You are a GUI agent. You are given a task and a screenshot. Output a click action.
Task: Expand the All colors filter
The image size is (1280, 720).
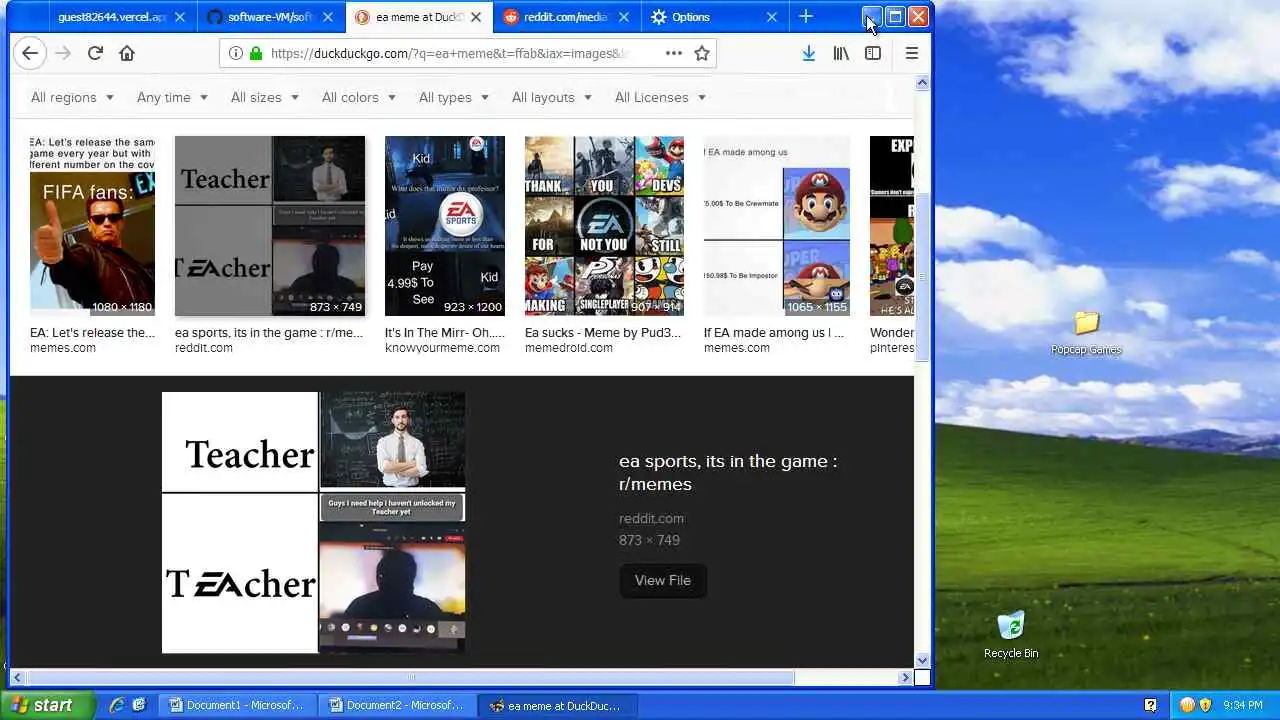[358, 97]
